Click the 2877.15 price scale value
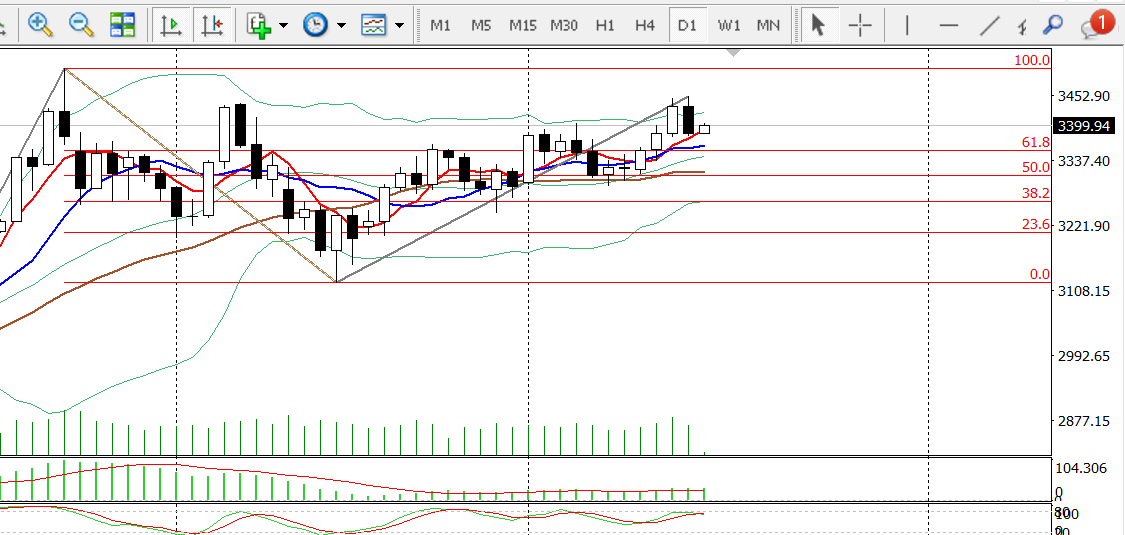This screenshot has width=1125, height=535. point(1084,421)
